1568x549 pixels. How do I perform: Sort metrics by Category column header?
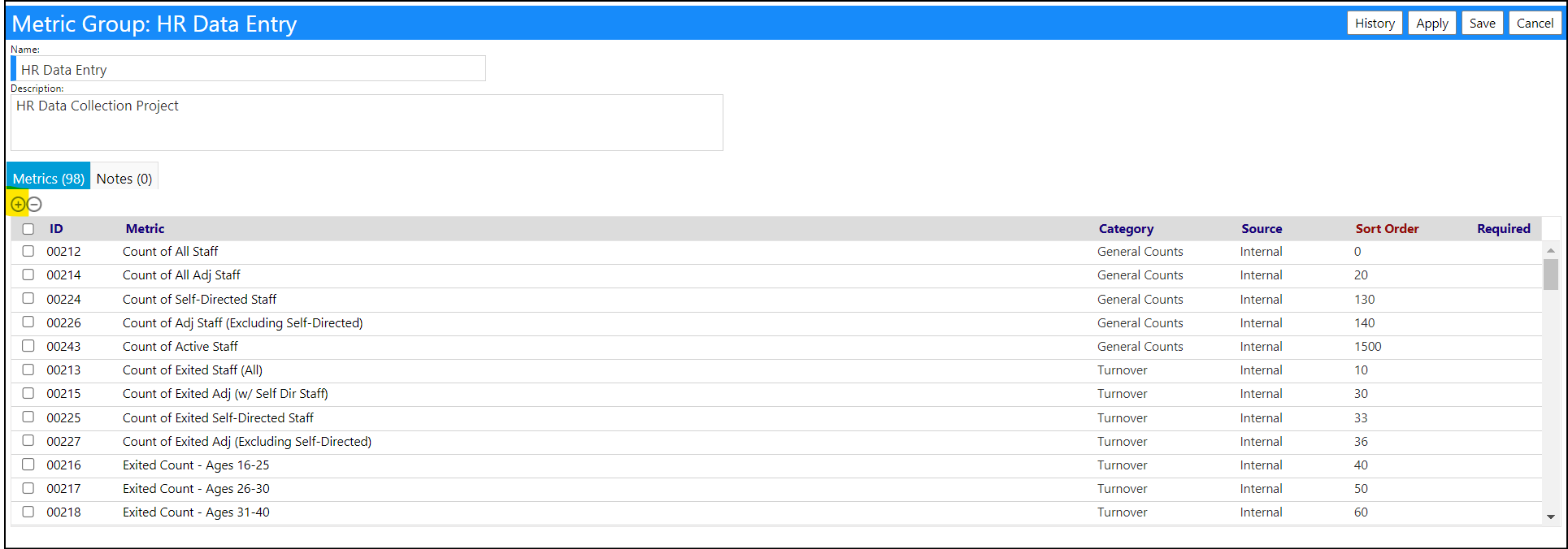click(1126, 229)
